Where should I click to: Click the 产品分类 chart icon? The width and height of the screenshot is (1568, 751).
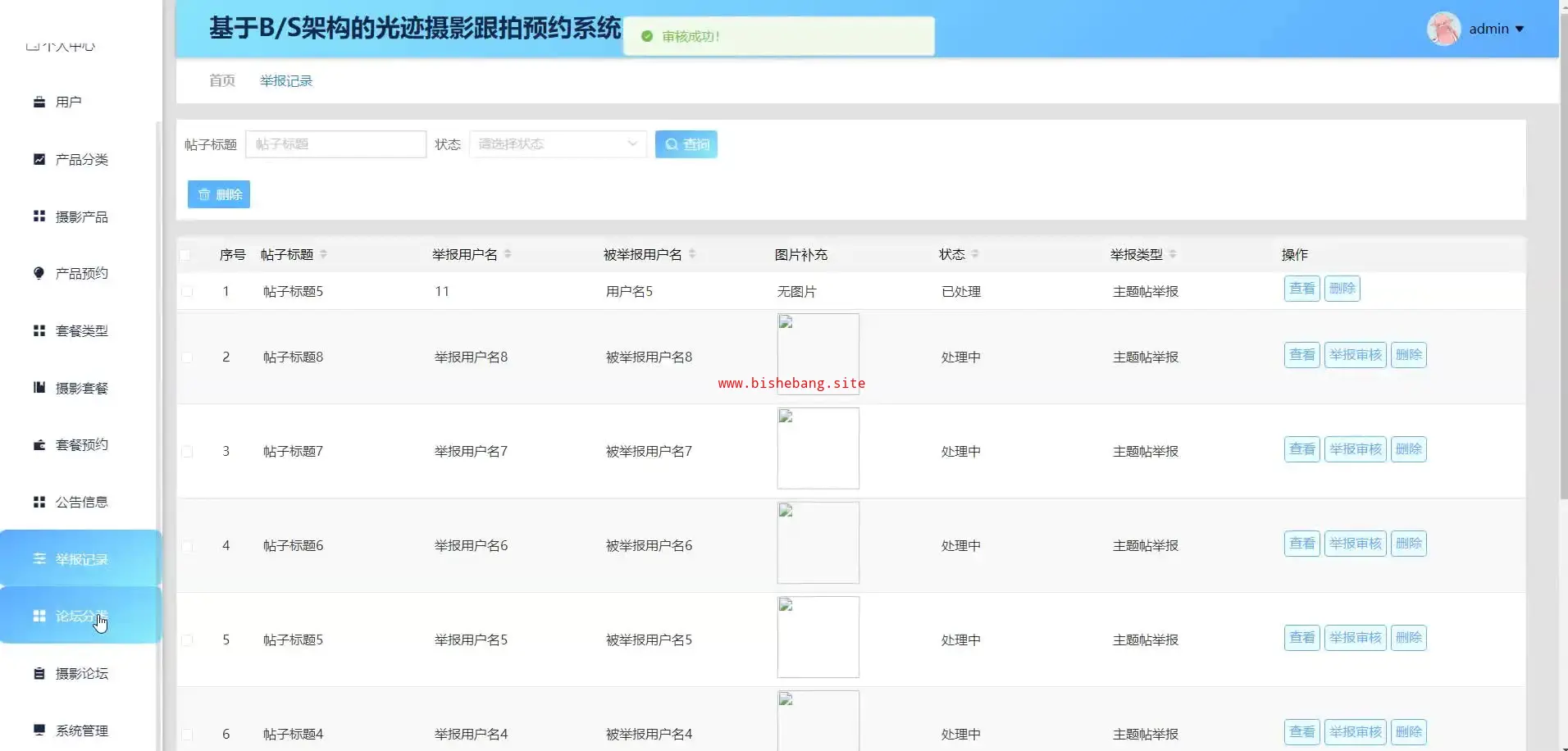(x=39, y=159)
